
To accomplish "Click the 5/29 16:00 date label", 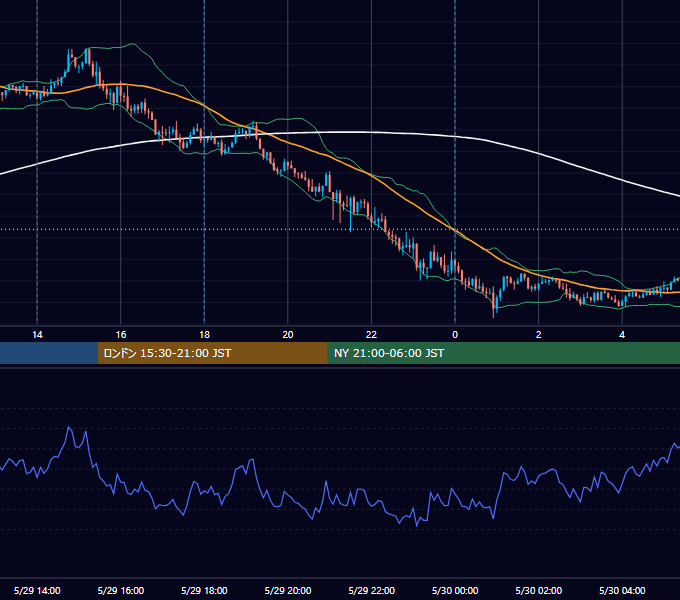I will pyautogui.click(x=121, y=590).
